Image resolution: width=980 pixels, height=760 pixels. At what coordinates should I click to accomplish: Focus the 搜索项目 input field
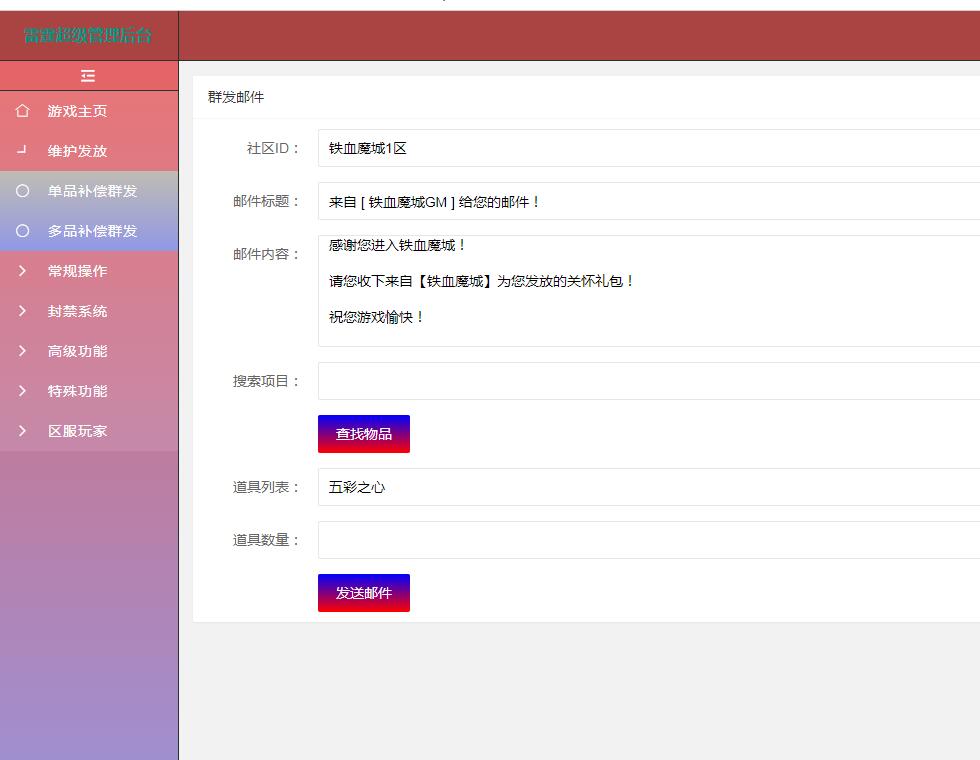[648, 381]
